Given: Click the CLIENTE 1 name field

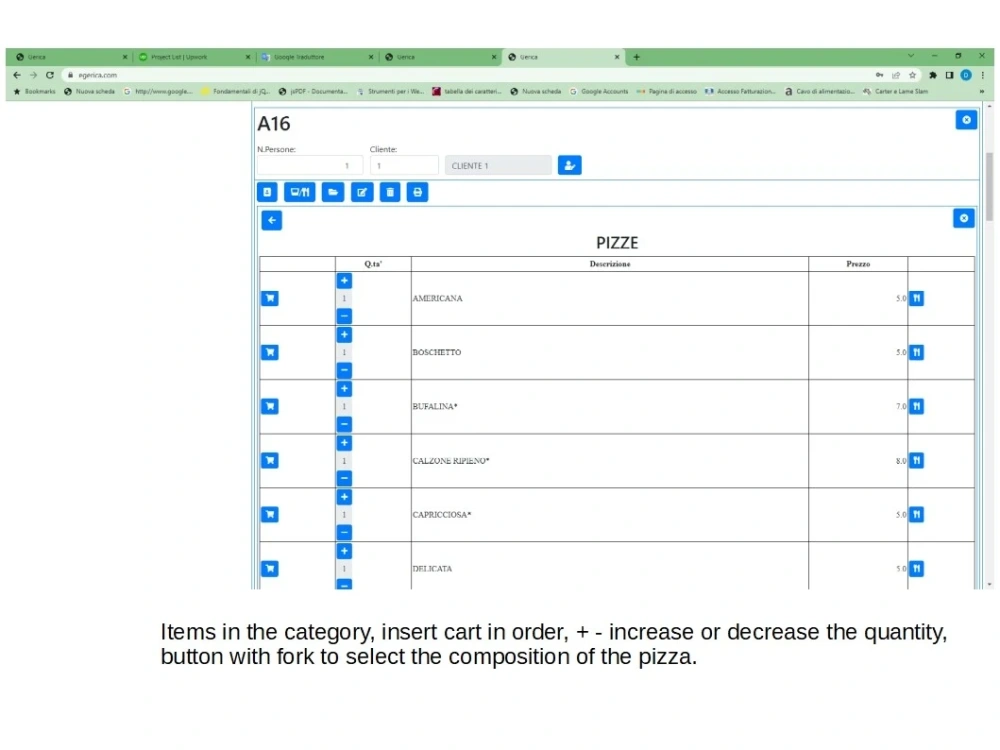Looking at the screenshot, I should pyautogui.click(x=498, y=165).
